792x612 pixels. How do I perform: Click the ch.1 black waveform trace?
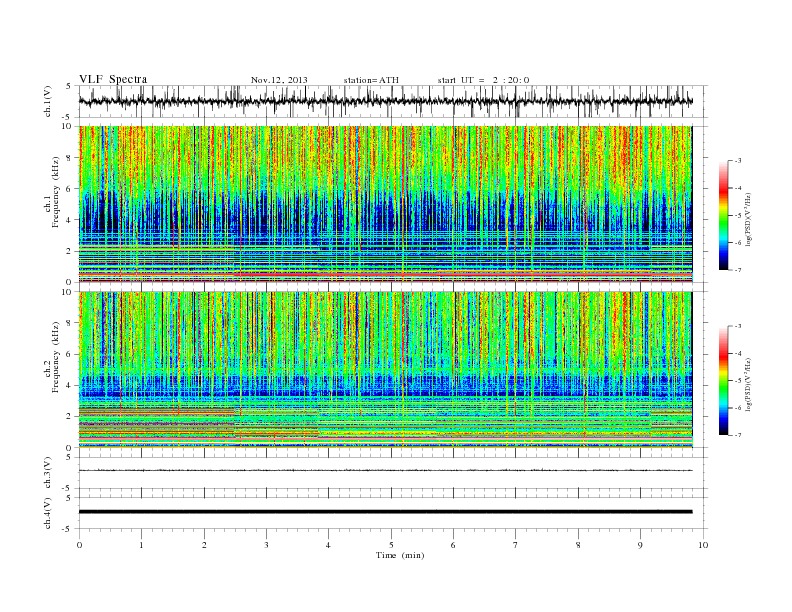tap(385, 101)
